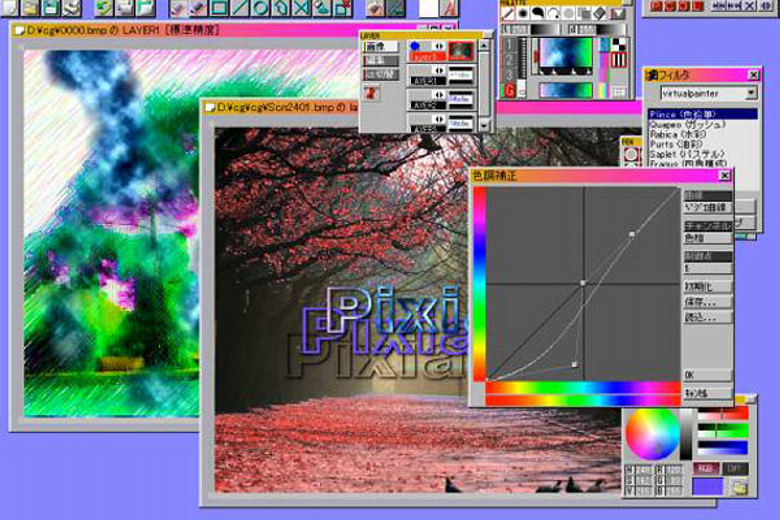780x520 pixels.
Task: Click the Save floppy disk toolbar icon
Action: 51,7
